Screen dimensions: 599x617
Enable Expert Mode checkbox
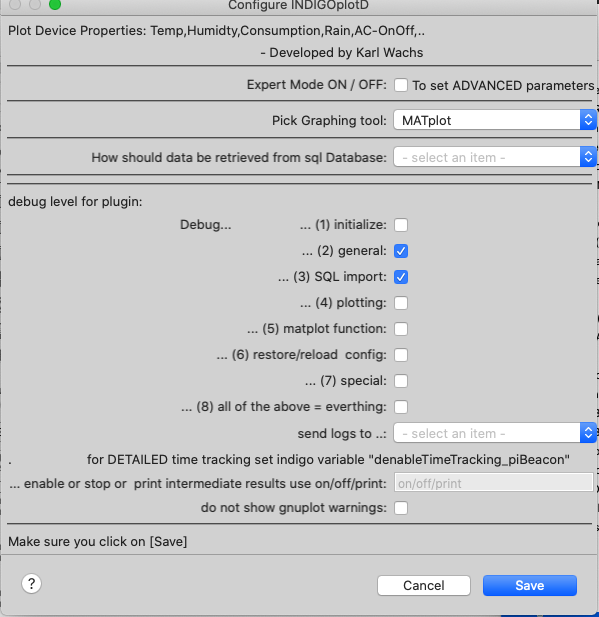coord(401,85)
